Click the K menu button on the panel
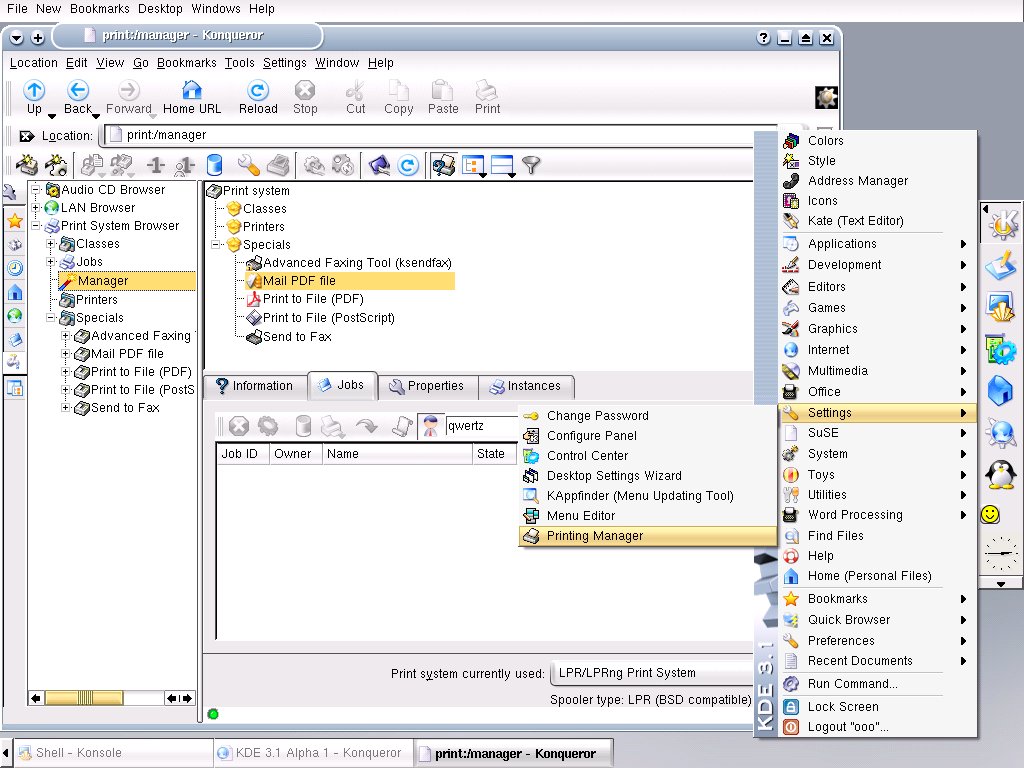 coord(1002,224)
